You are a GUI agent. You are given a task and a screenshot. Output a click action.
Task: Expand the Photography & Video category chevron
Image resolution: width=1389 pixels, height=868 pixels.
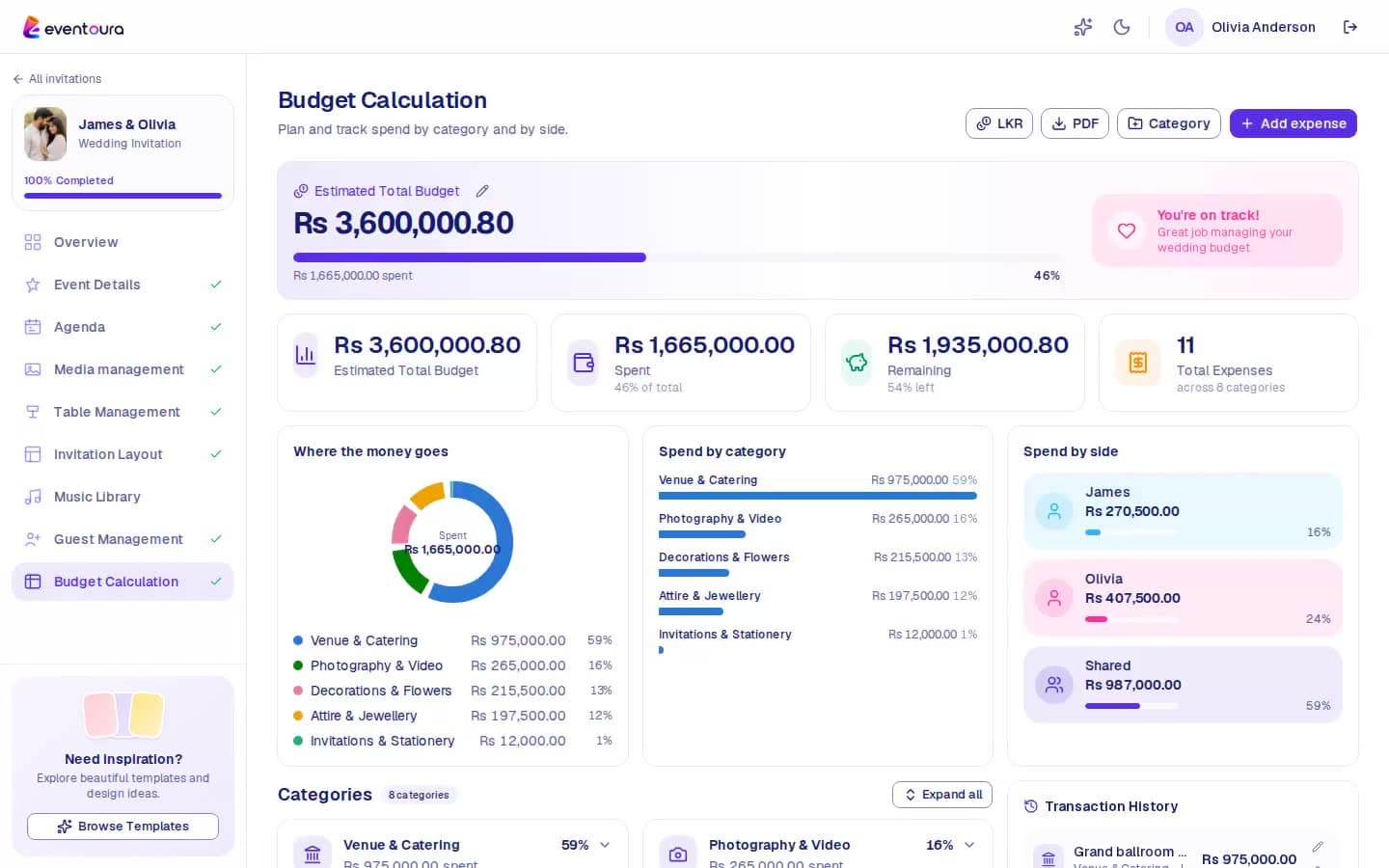click(x=969, y=845)
